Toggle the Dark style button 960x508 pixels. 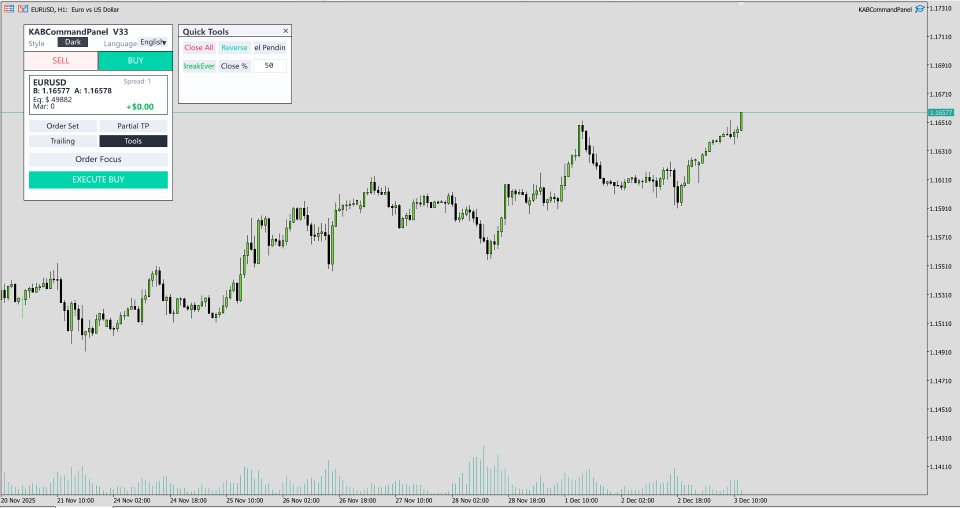(x=73, y=42)
